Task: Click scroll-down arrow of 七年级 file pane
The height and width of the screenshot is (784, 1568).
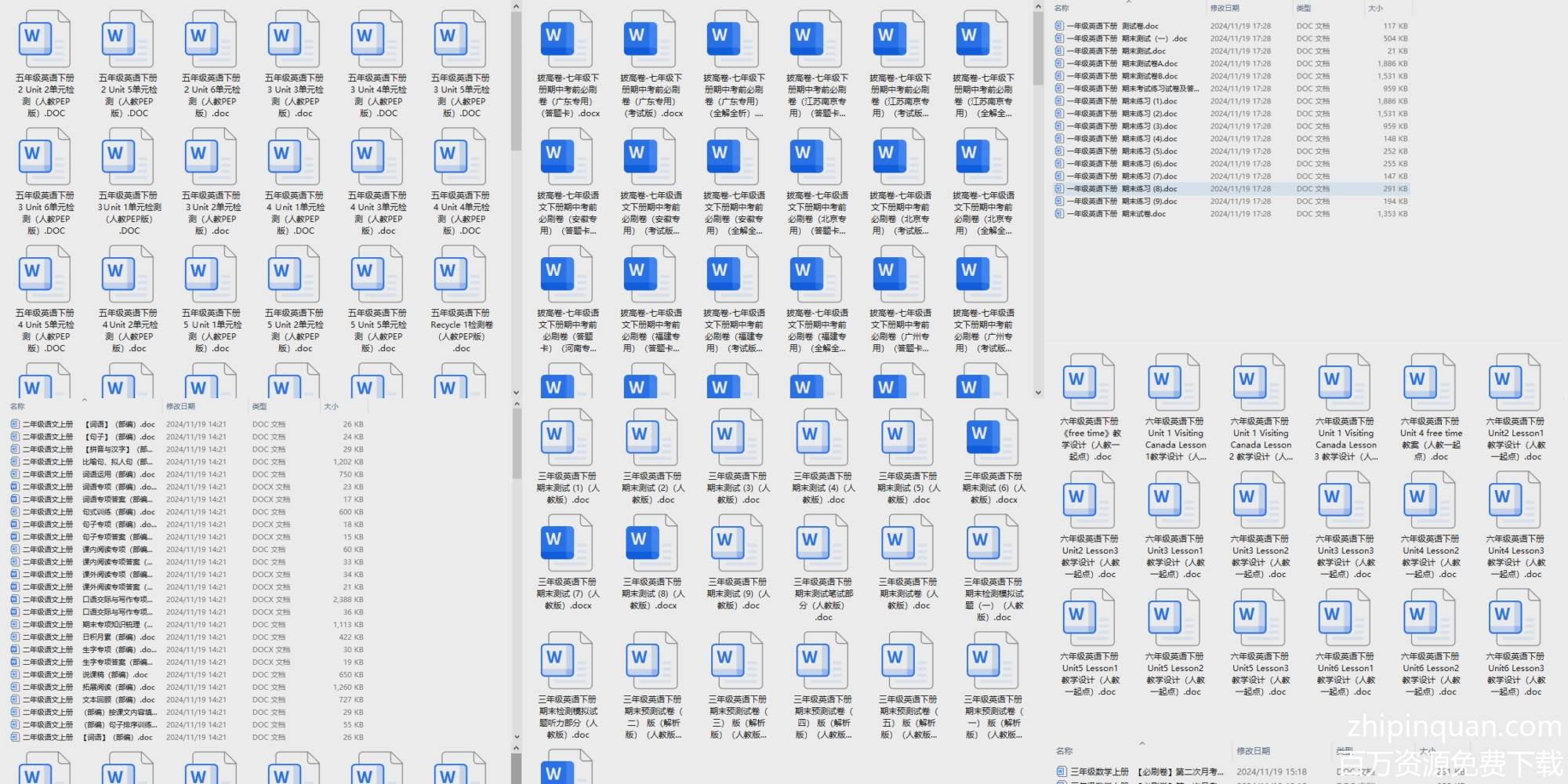Action: click(x=1038, y=393)
